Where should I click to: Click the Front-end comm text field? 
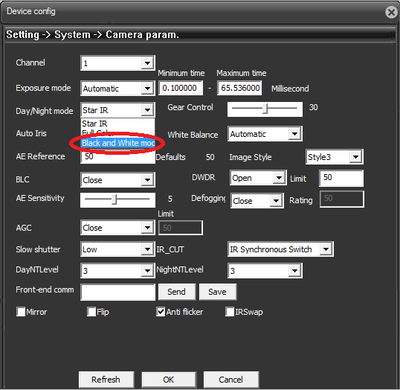[x=118, y=292]
